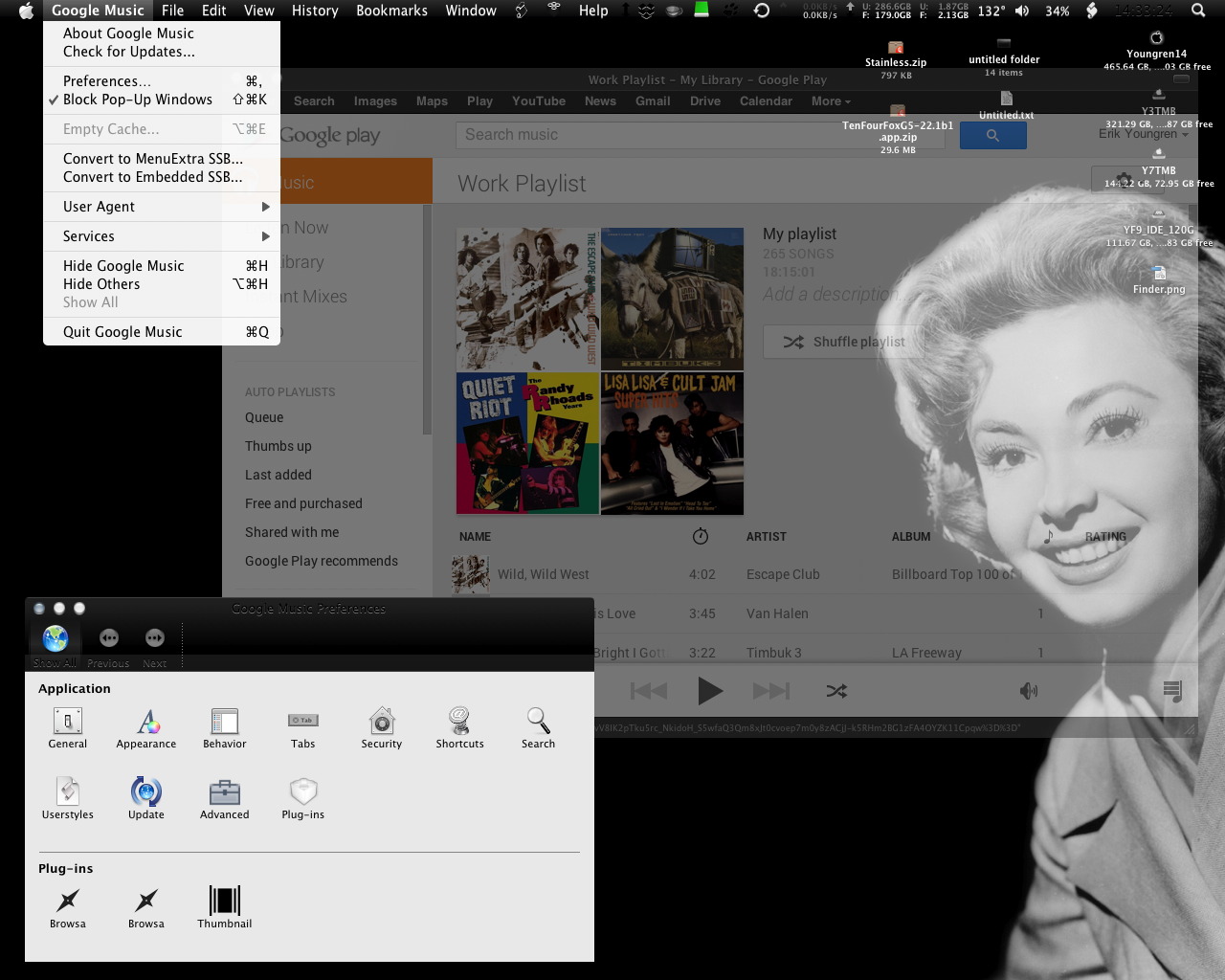Click Shuffle playlist button
Image resolution: width=1225 pixels, height=980 pixels.
tap(843, 342)
